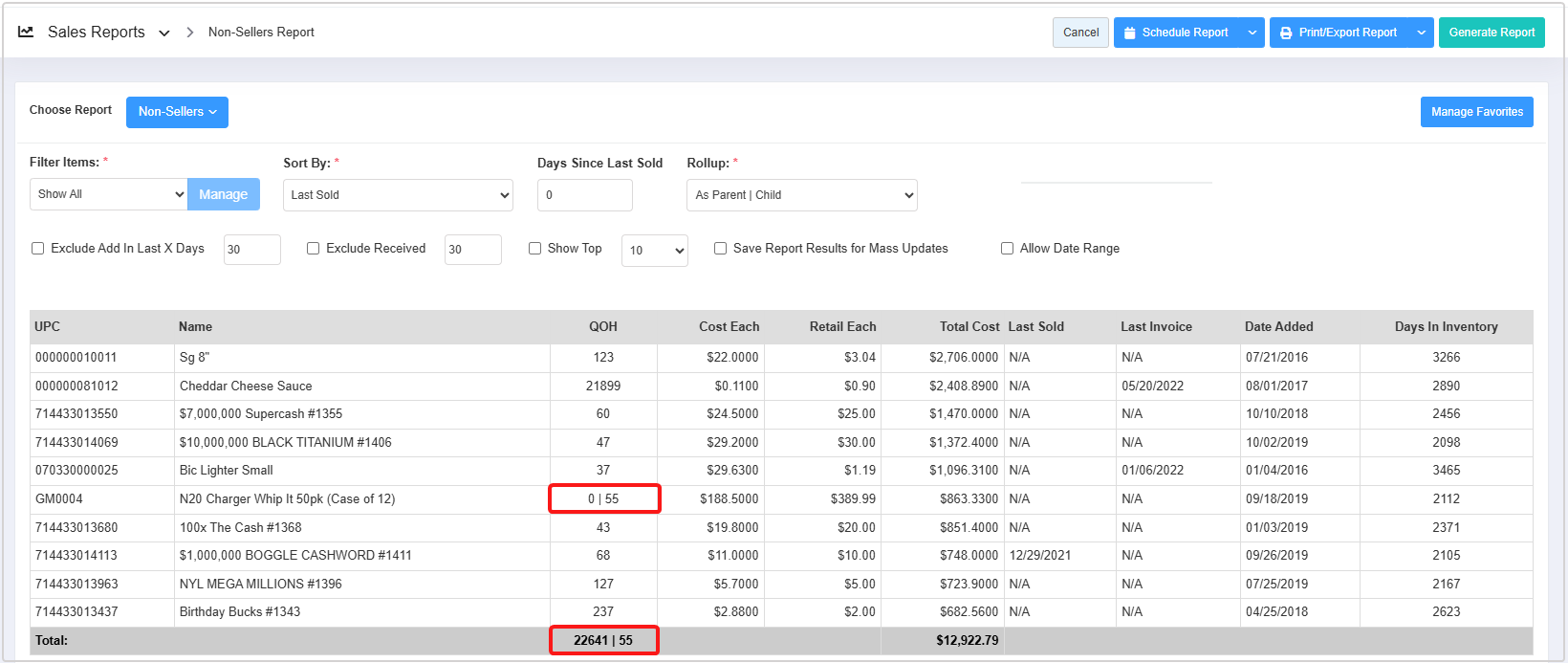Expand the Filter Items Show All dropdown
The width and height of the screenshot is (1568, 663).
108,194
